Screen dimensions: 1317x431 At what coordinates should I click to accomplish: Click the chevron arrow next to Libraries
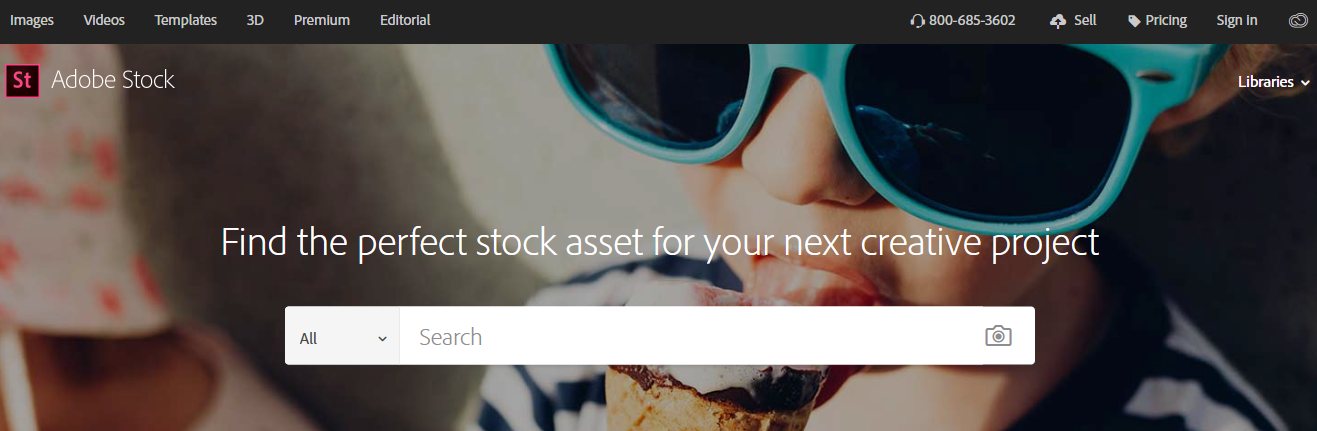tap(1305, 83)
